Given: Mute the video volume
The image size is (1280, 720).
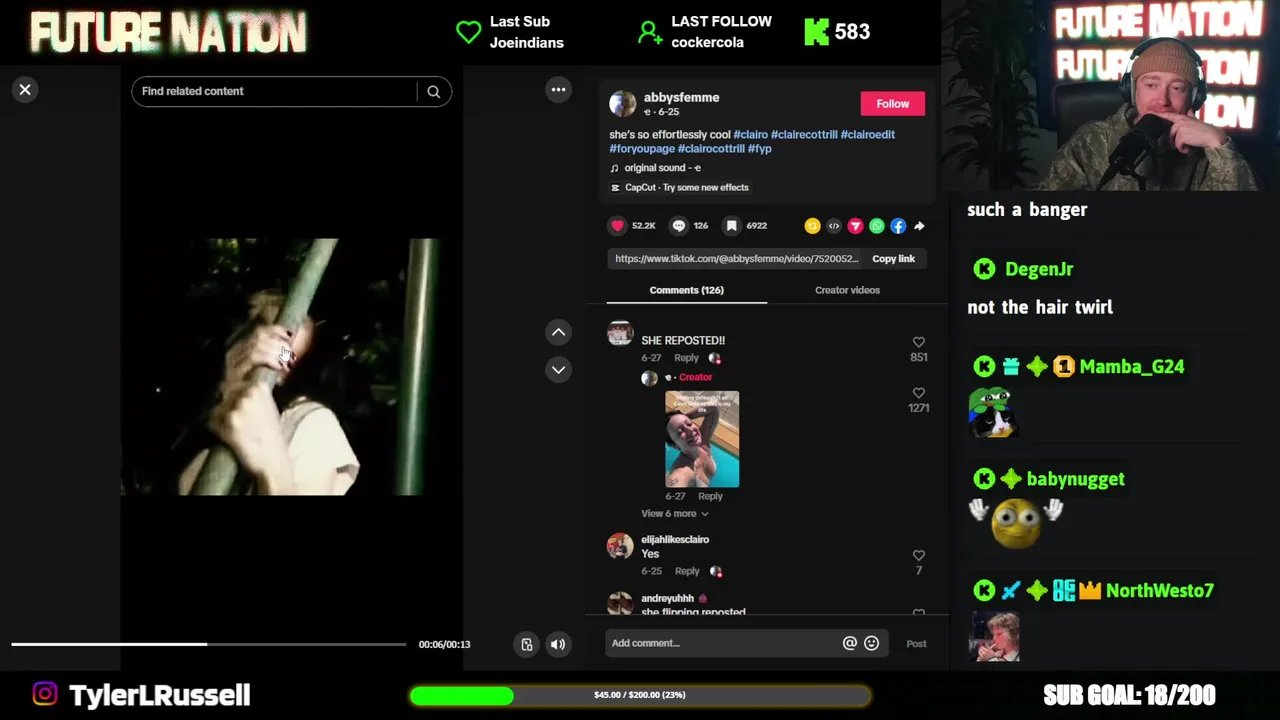Looking at the screenshot, I should [x=558, y=644].
